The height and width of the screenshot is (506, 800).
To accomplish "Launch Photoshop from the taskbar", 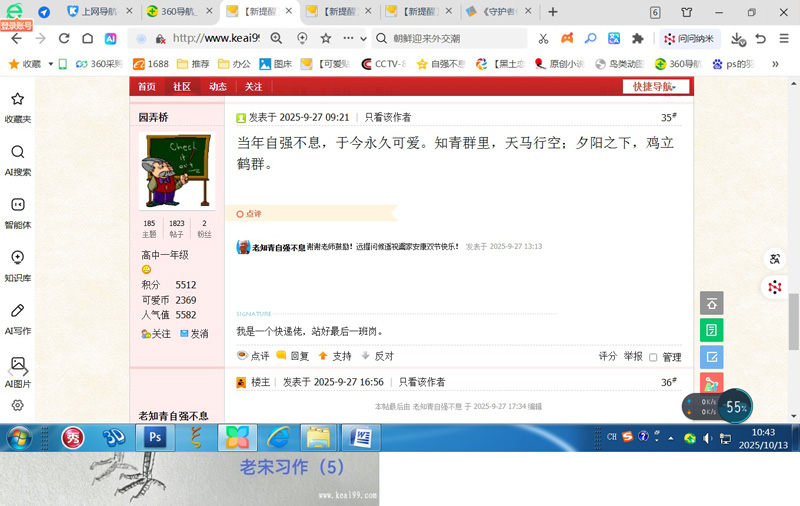I will [155, 437].
